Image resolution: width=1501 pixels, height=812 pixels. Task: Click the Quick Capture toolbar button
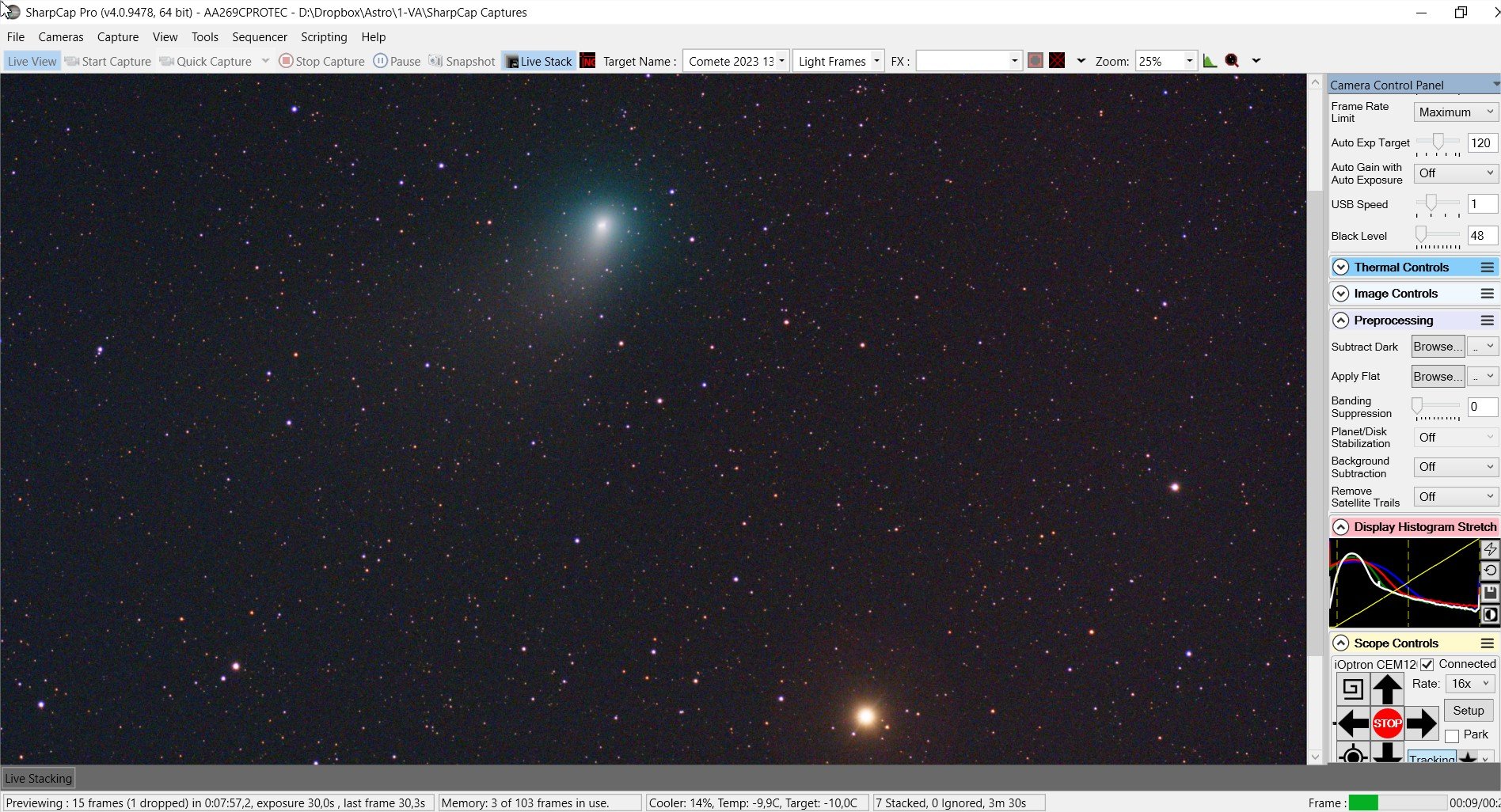tap(206, 61)
